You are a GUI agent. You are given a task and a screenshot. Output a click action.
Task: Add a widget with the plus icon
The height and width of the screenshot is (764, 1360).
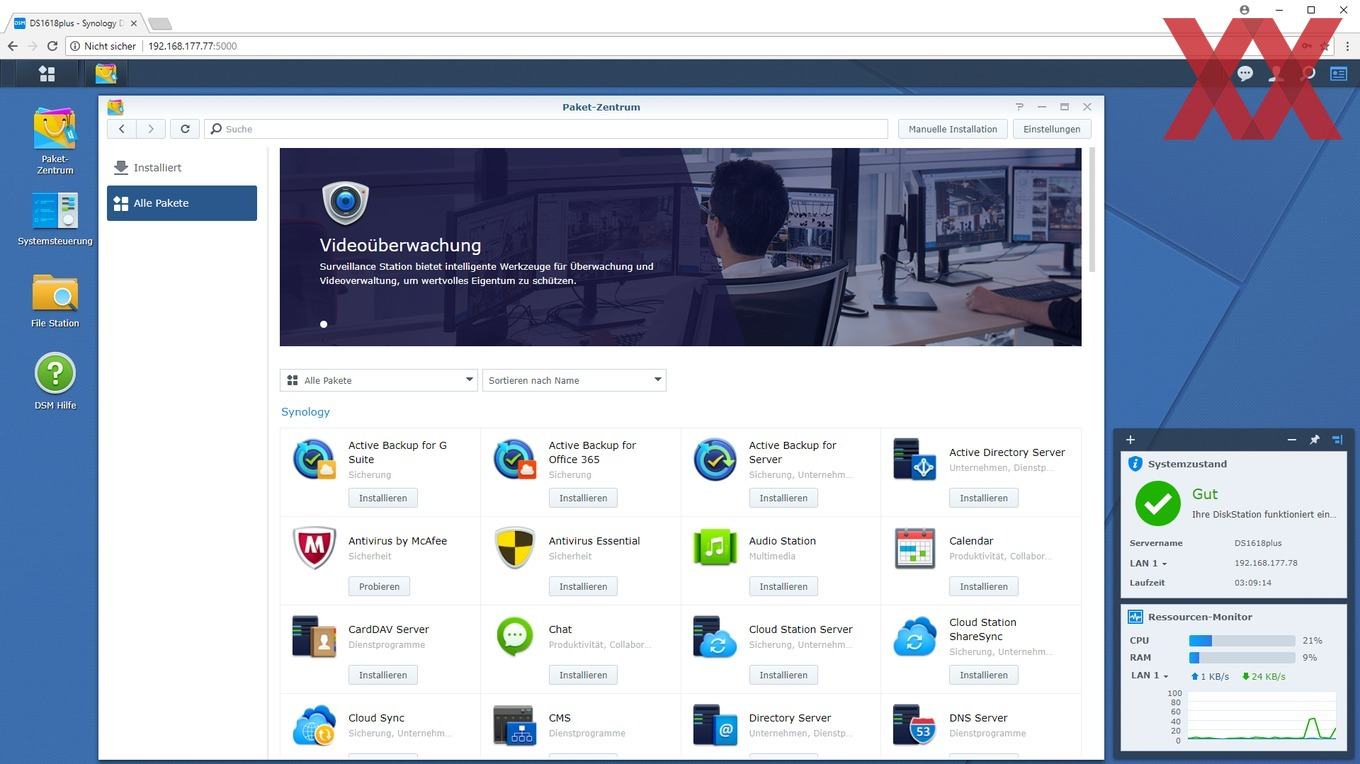(x=1130, y=439)
